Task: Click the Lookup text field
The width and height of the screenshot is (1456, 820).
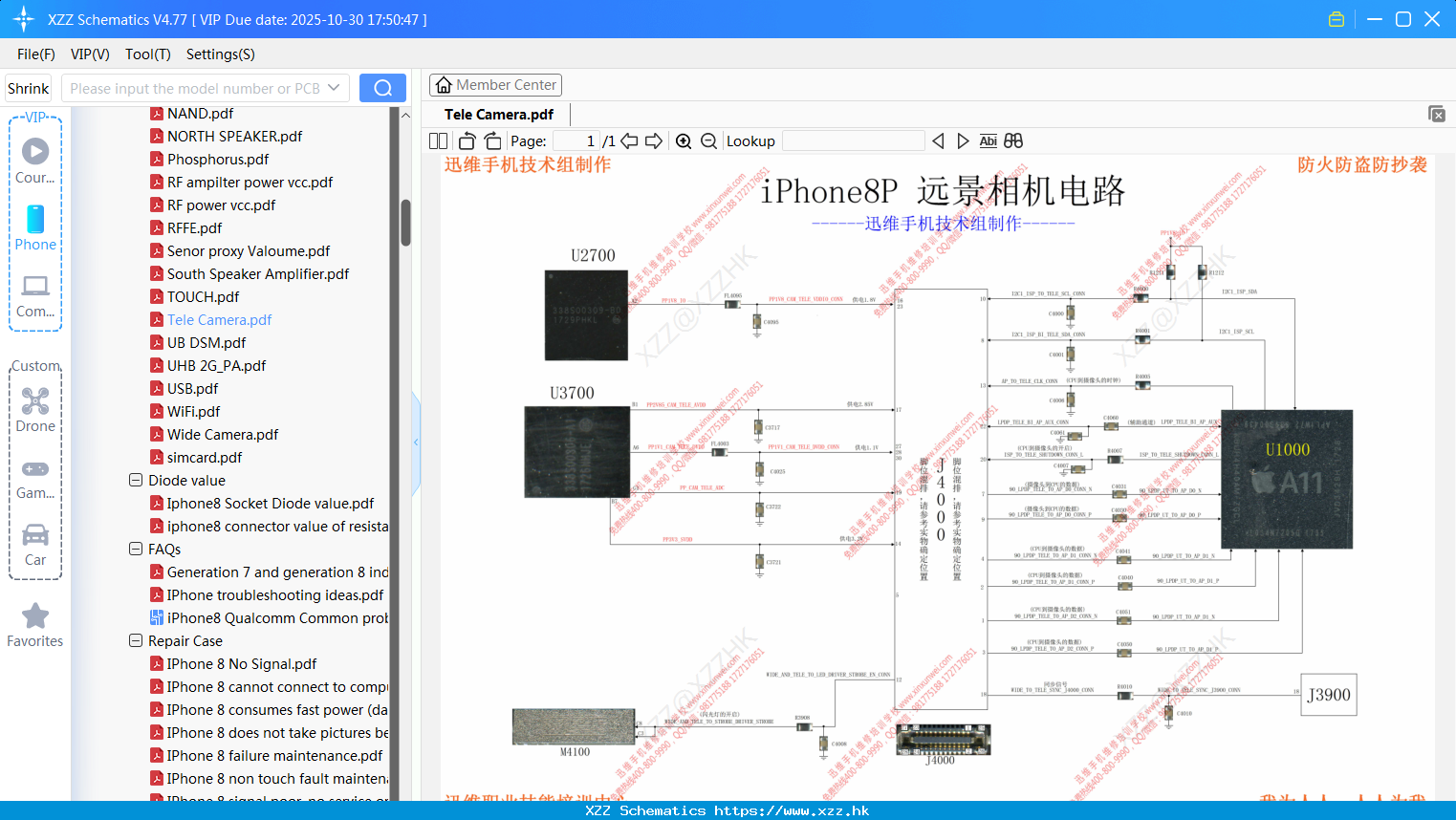Action: point(854,140)
